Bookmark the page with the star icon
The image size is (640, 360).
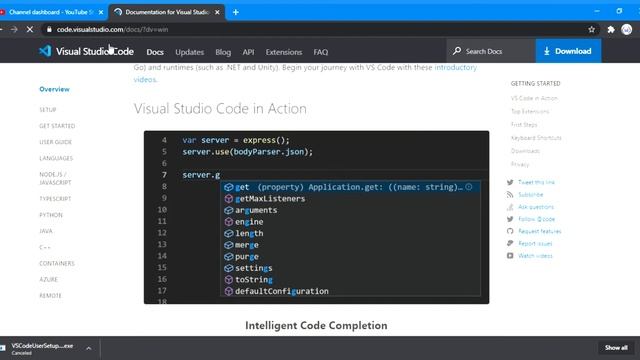(x=591, y=29)
